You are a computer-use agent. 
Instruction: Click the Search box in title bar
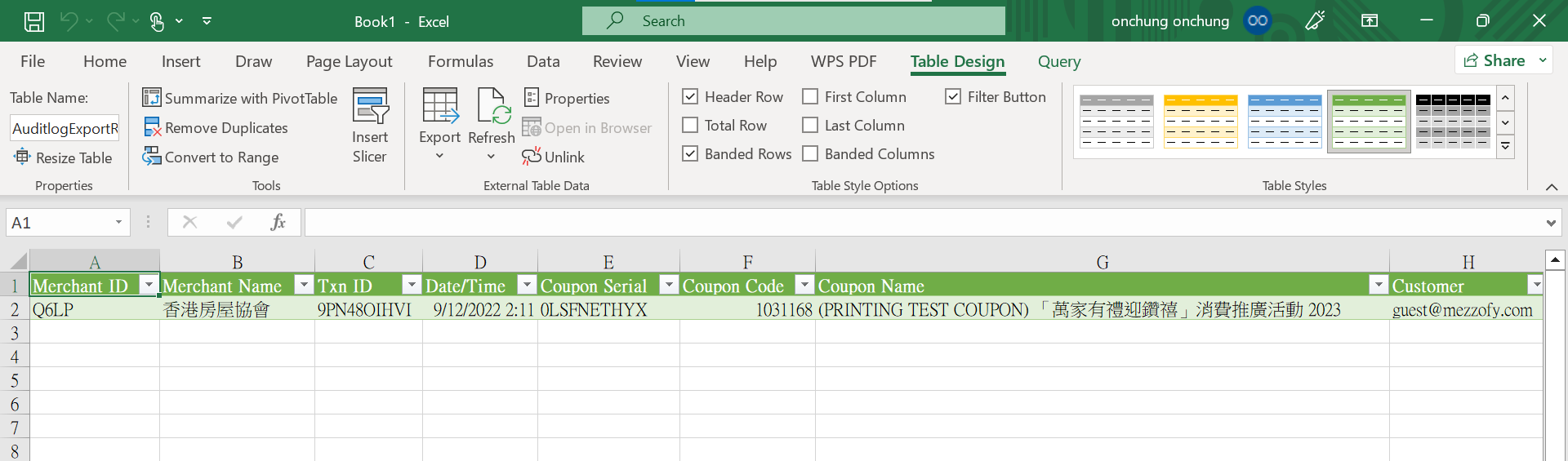pyautogui.click(x=794, y=20)
